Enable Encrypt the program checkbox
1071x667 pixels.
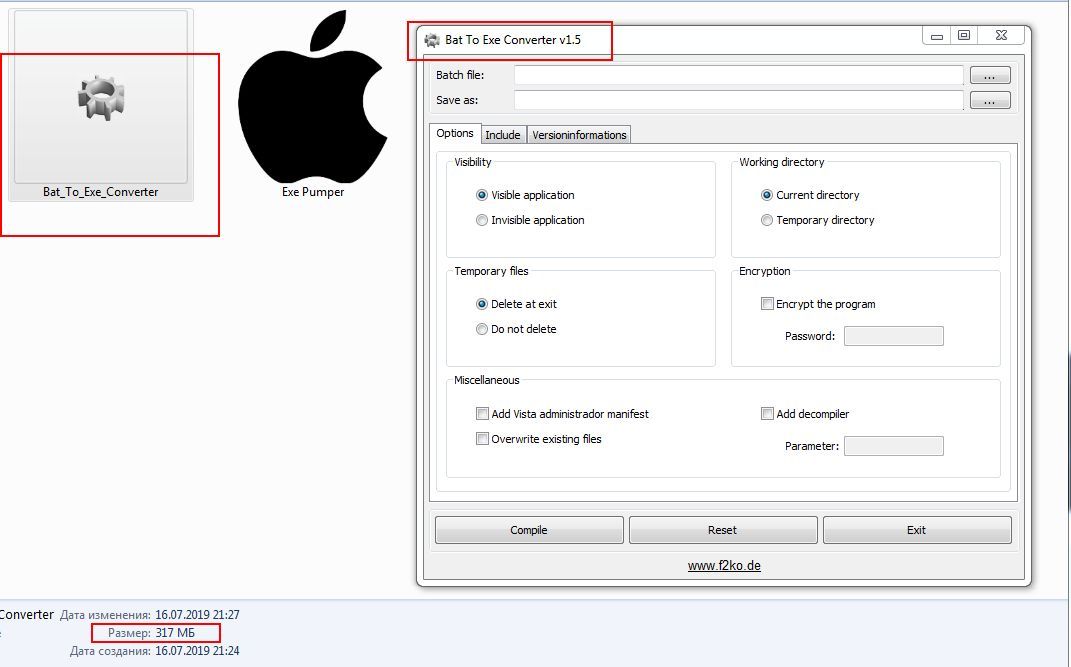pos(767,304)
